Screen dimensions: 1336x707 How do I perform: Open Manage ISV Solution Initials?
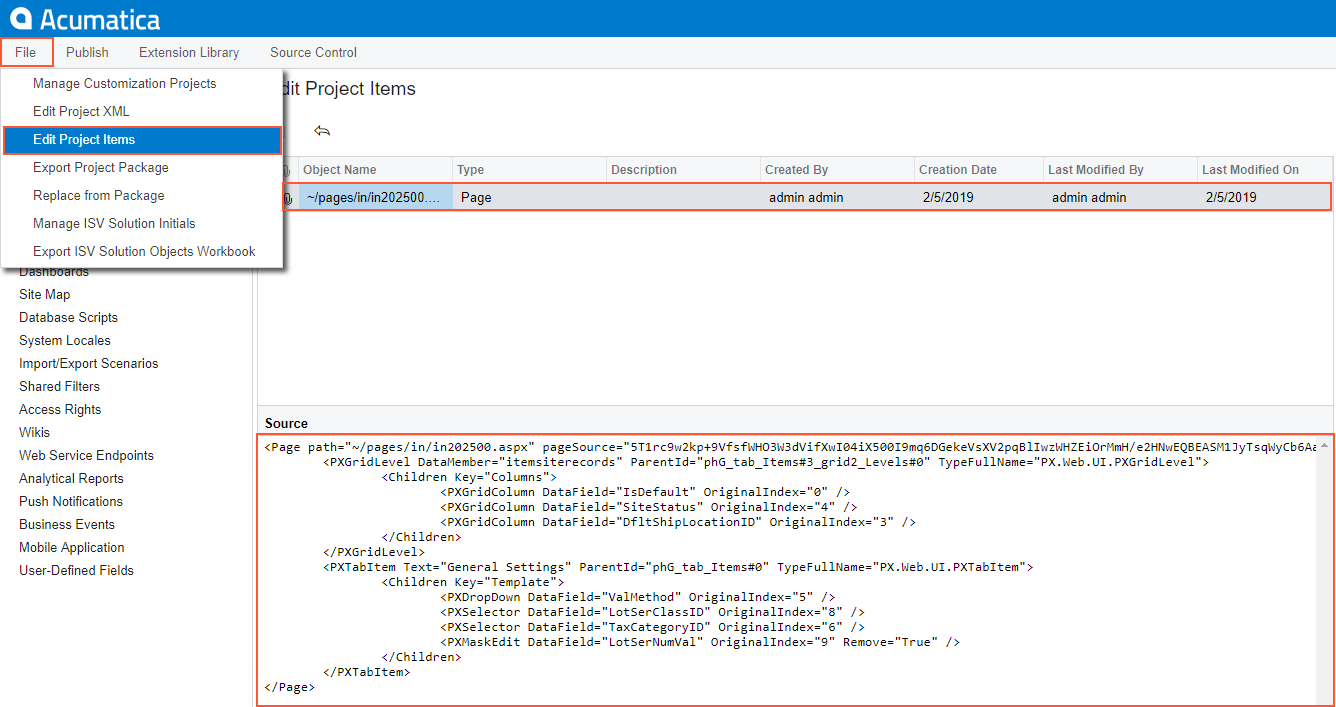(114, 224)
